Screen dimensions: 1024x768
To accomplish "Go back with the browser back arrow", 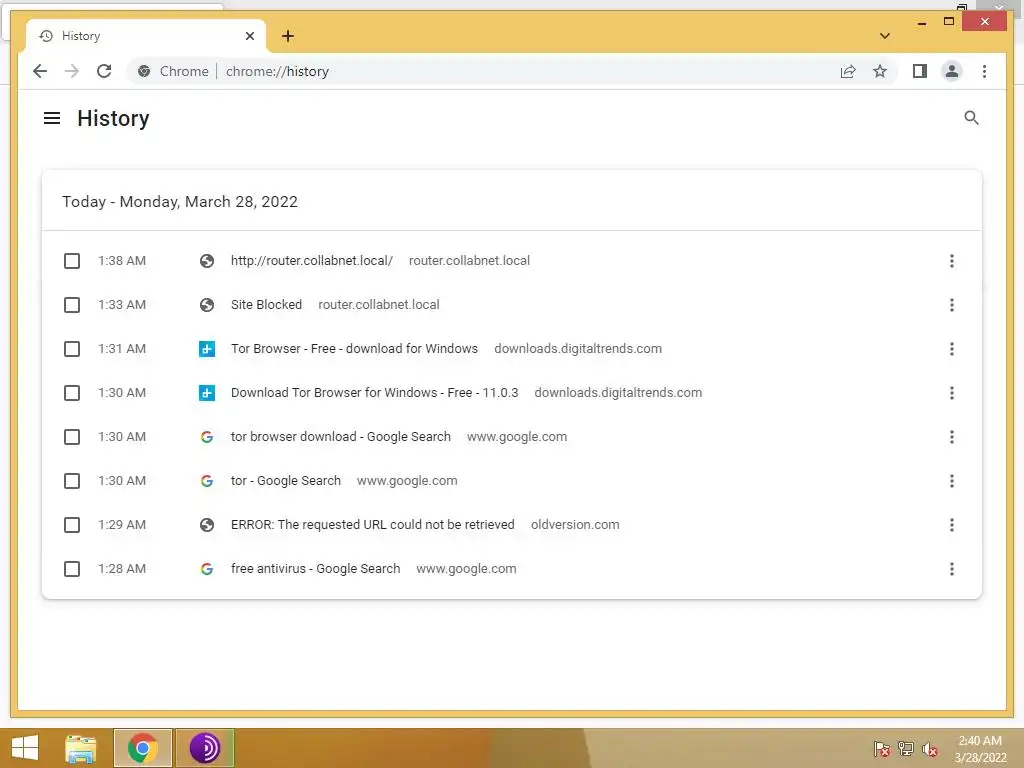I will [40, 71].
